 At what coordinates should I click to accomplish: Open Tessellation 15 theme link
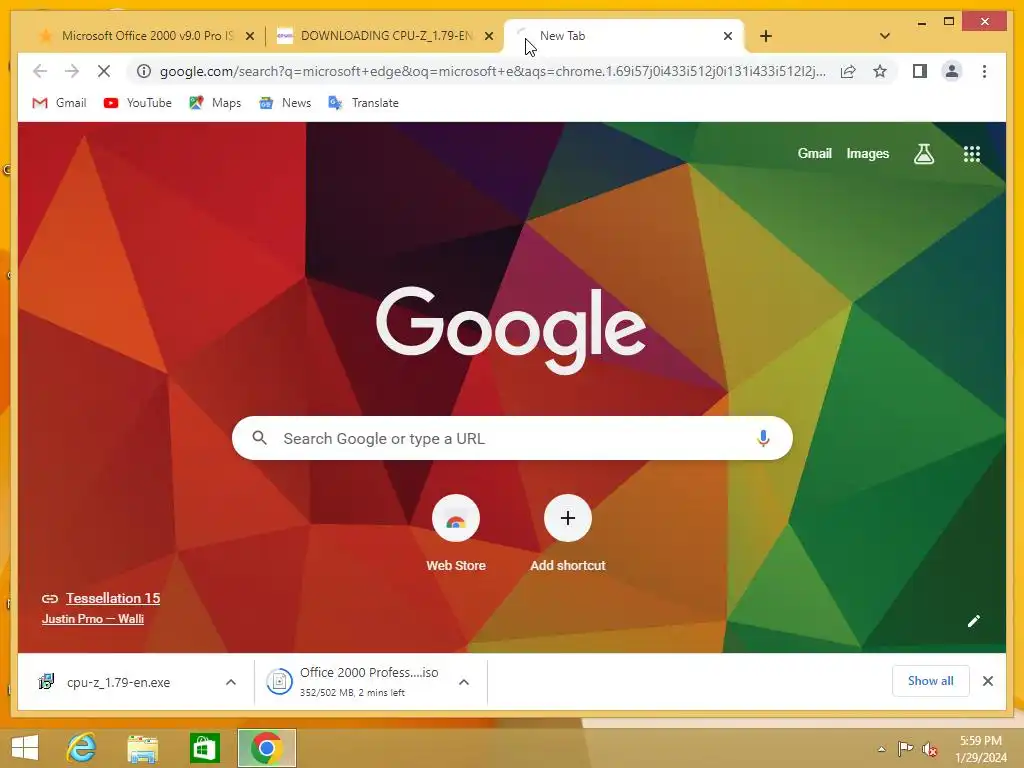(x=113, y=598)
